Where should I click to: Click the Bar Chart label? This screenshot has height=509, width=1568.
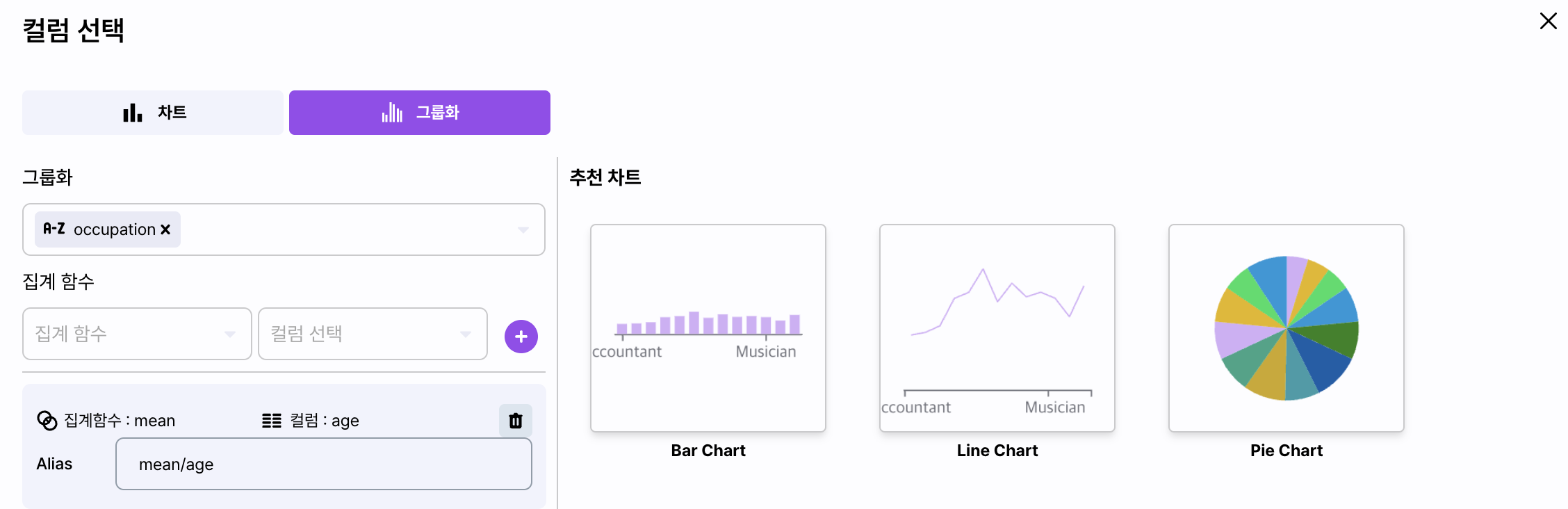pos(708,451)
